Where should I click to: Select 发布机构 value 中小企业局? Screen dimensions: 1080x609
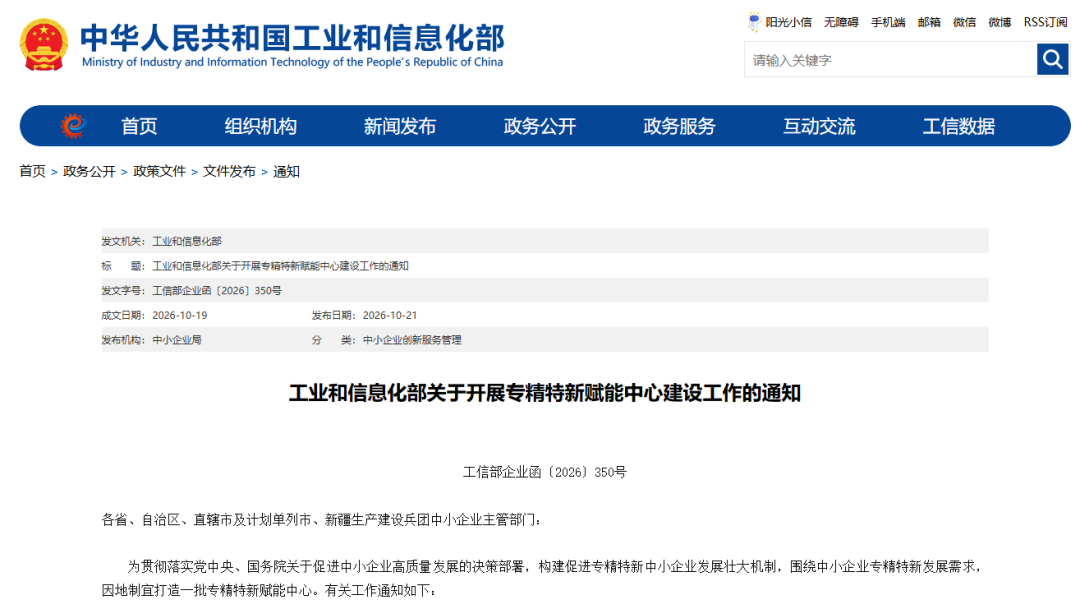point(177,340)
